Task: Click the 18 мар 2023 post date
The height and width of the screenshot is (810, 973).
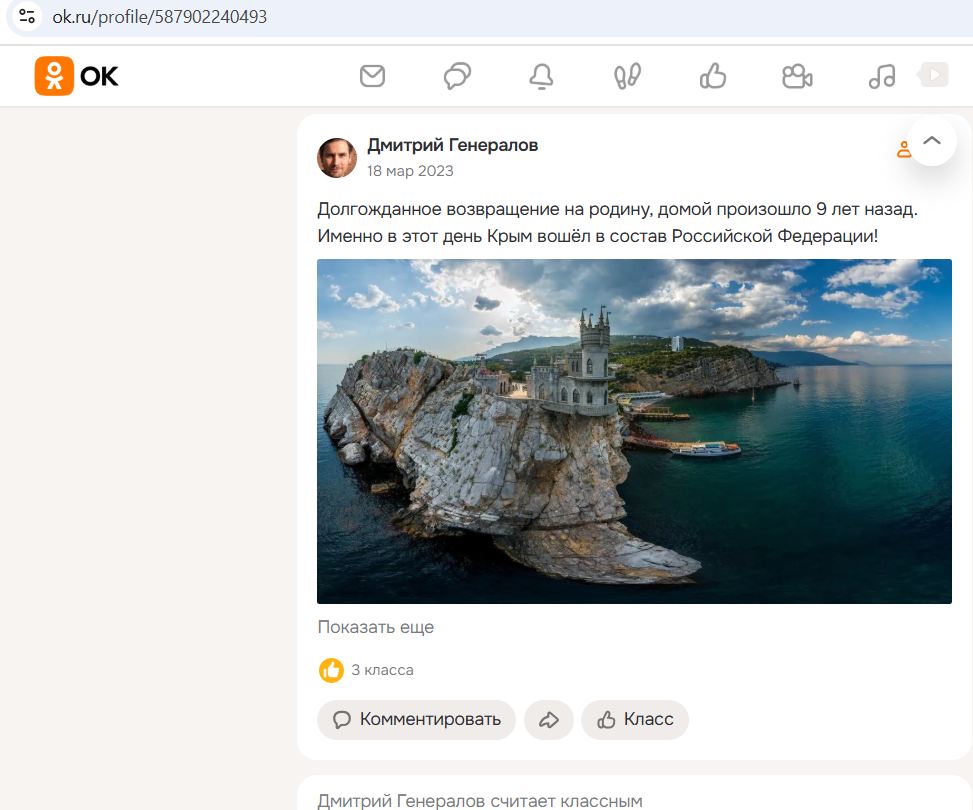Action: (410, 171)
